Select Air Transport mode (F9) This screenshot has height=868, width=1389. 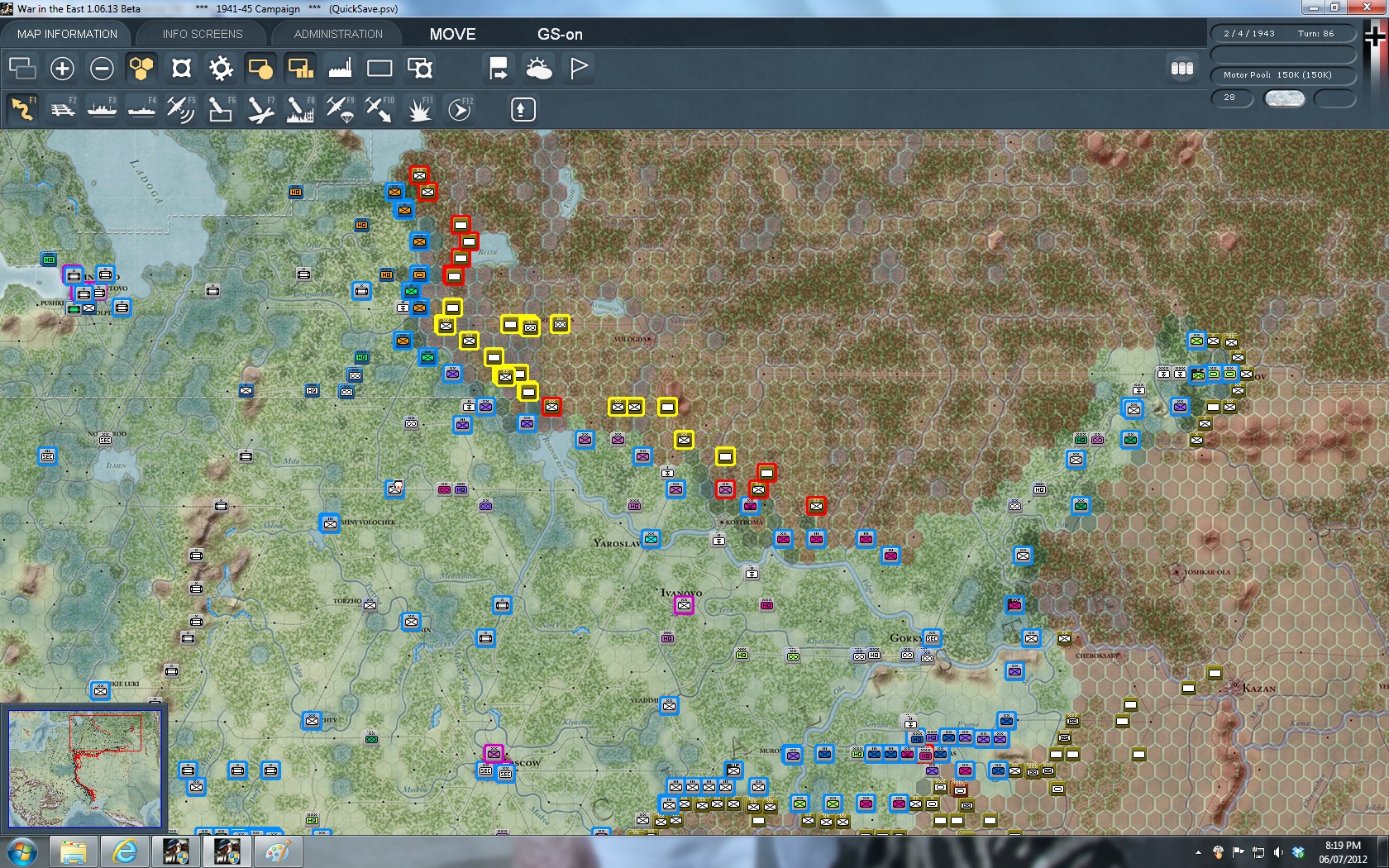340,109
